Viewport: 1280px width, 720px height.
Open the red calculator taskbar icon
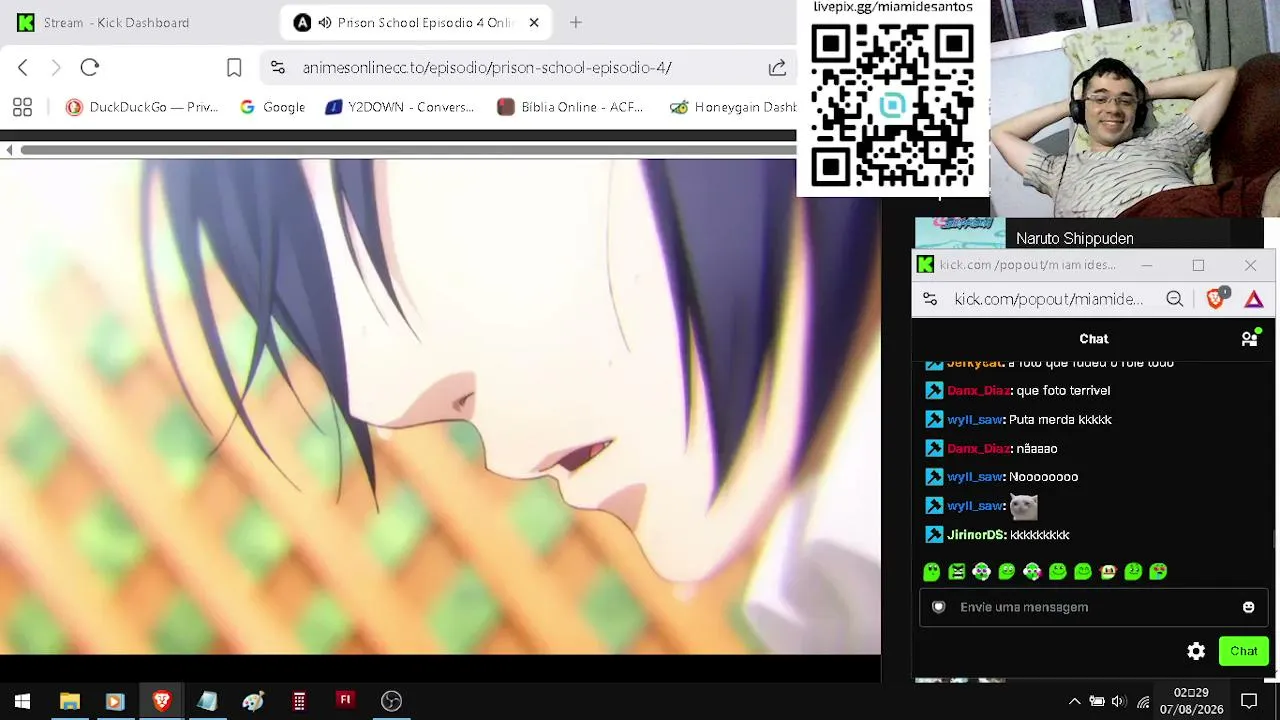pyautogui.click(x=299, y=701)
